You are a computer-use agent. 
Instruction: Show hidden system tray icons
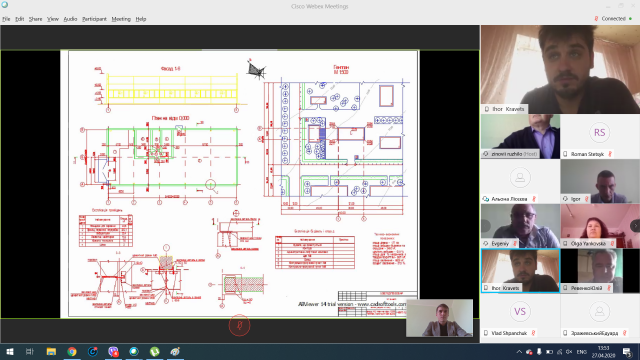click(519, 352)
